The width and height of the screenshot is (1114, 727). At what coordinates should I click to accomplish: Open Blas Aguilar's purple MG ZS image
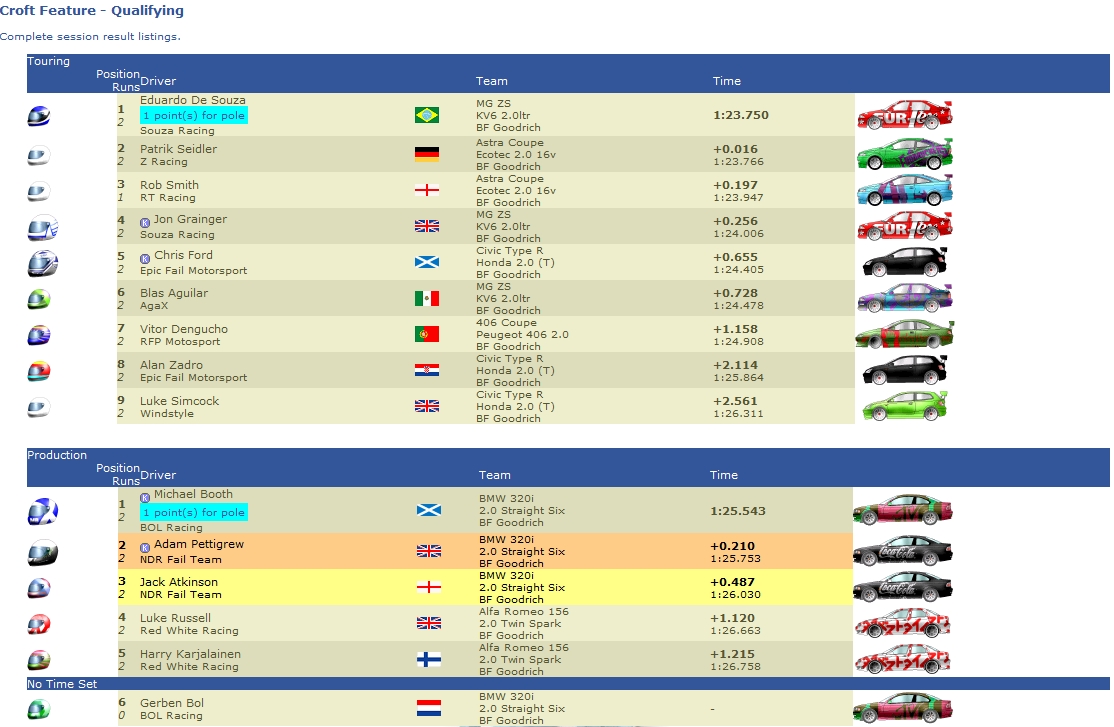(904, 298)
